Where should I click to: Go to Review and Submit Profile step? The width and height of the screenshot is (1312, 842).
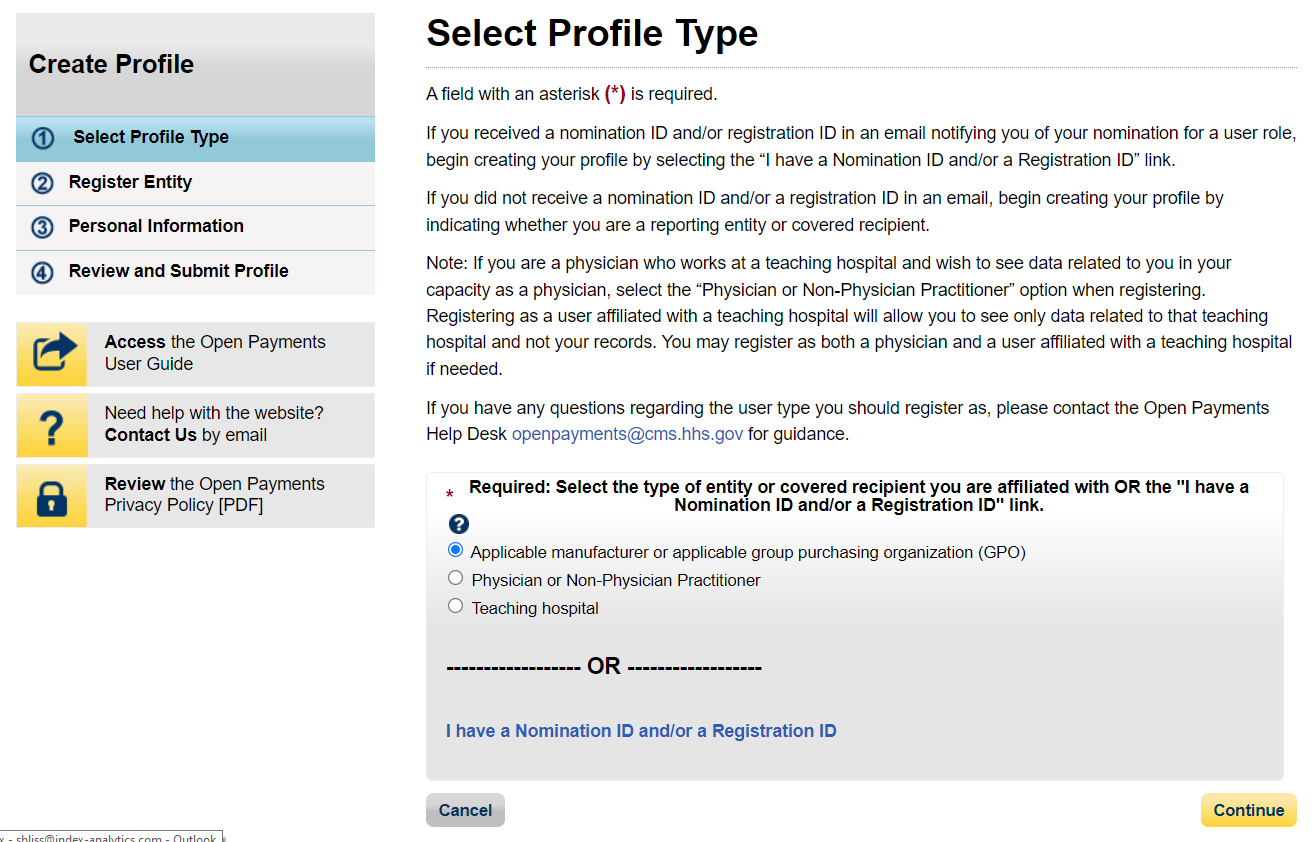click(x=178, y=271)
